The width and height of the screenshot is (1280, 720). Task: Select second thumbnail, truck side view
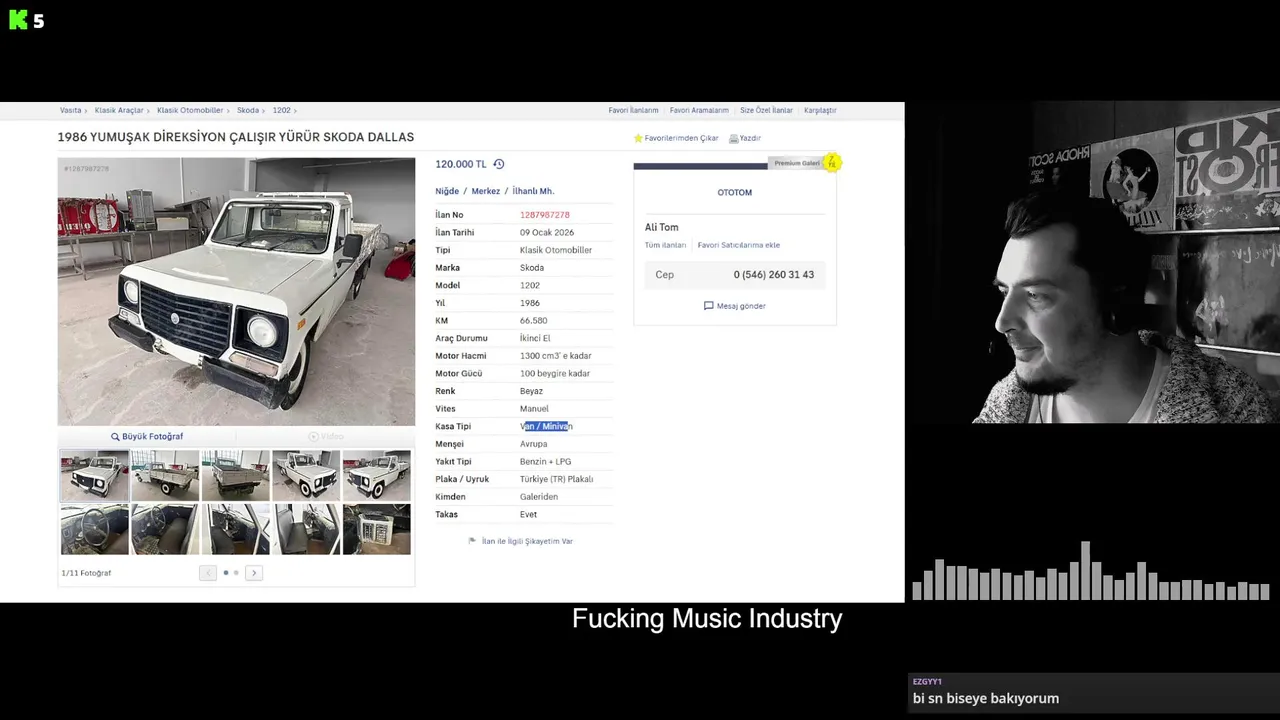(165, 475)
